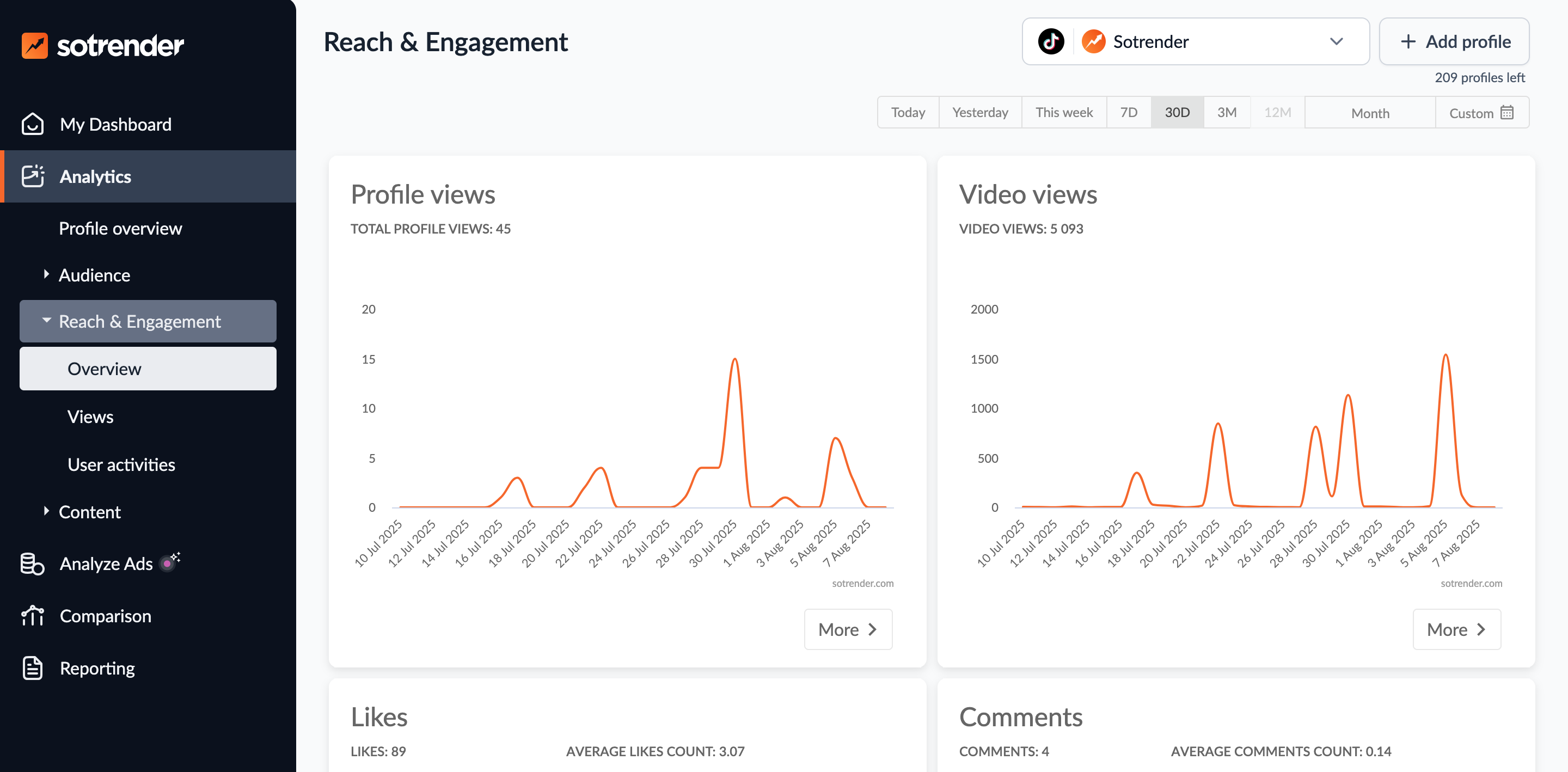
Task: Select the Reporting icon
Action: click(33, 667)
